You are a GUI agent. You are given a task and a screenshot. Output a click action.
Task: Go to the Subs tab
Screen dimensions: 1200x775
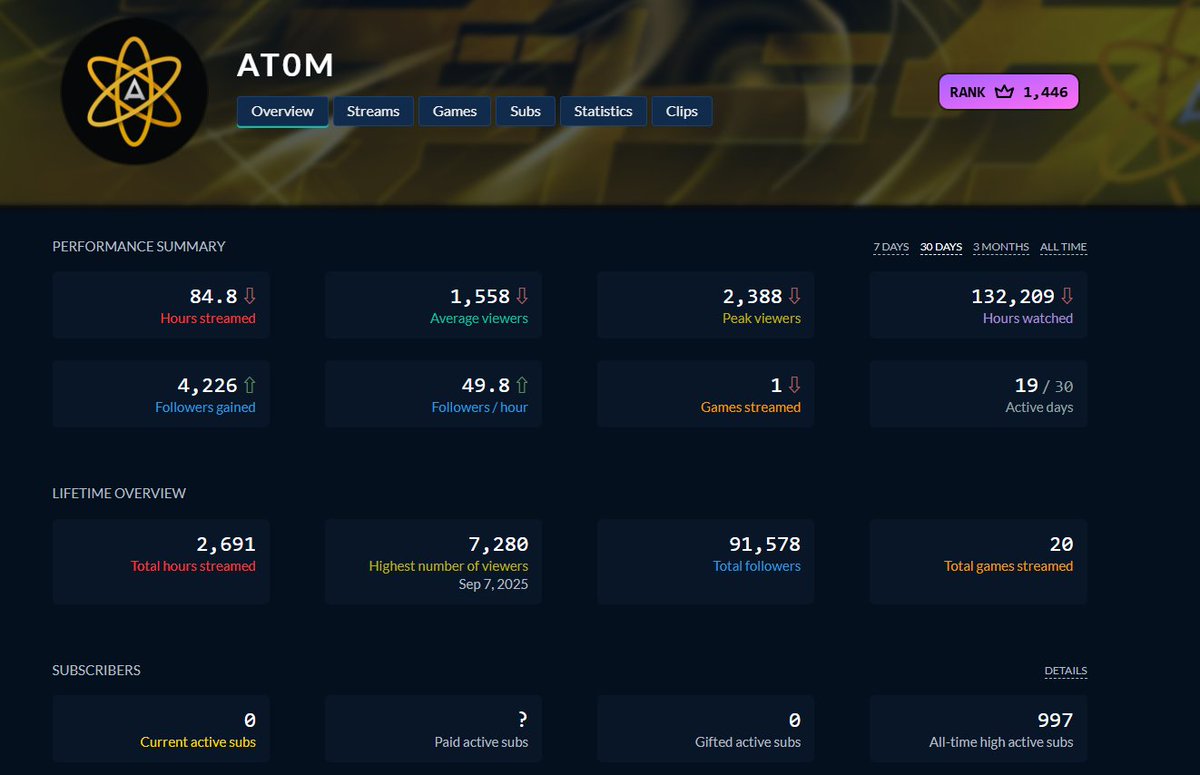[x=525, y=111]
